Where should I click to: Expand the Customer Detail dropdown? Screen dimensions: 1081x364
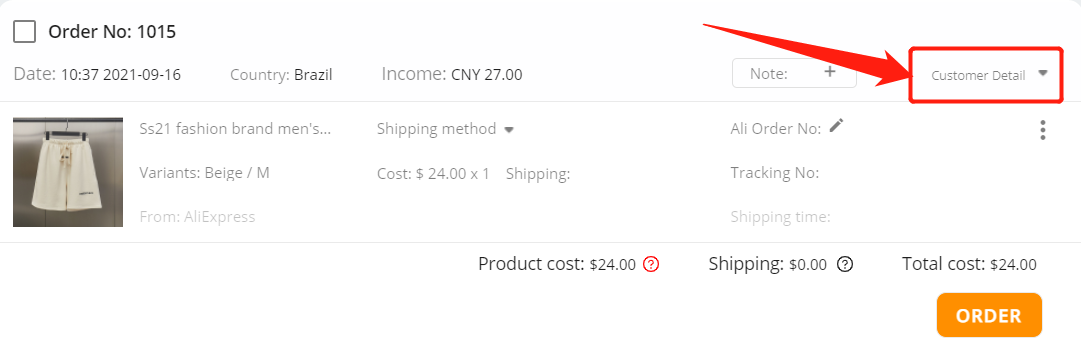coord(987,75)
